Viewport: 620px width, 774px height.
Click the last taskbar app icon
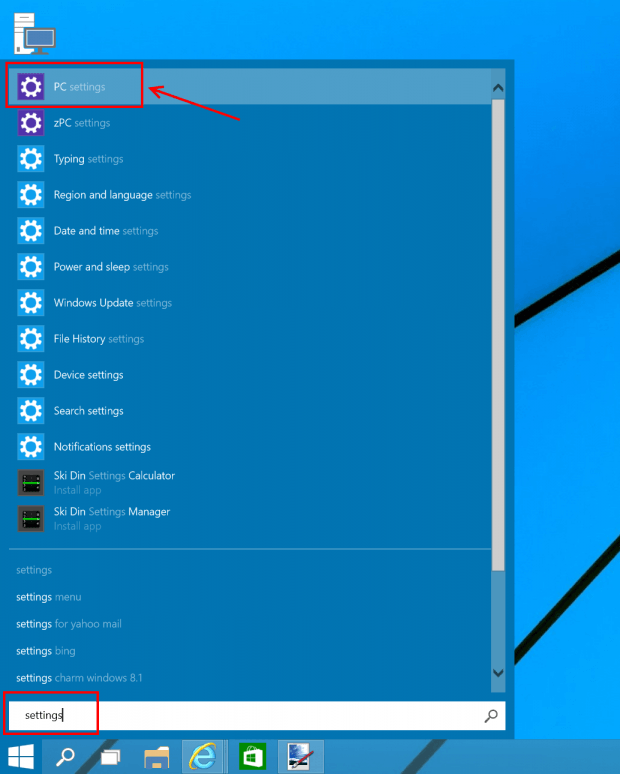[x=300, y=756]
